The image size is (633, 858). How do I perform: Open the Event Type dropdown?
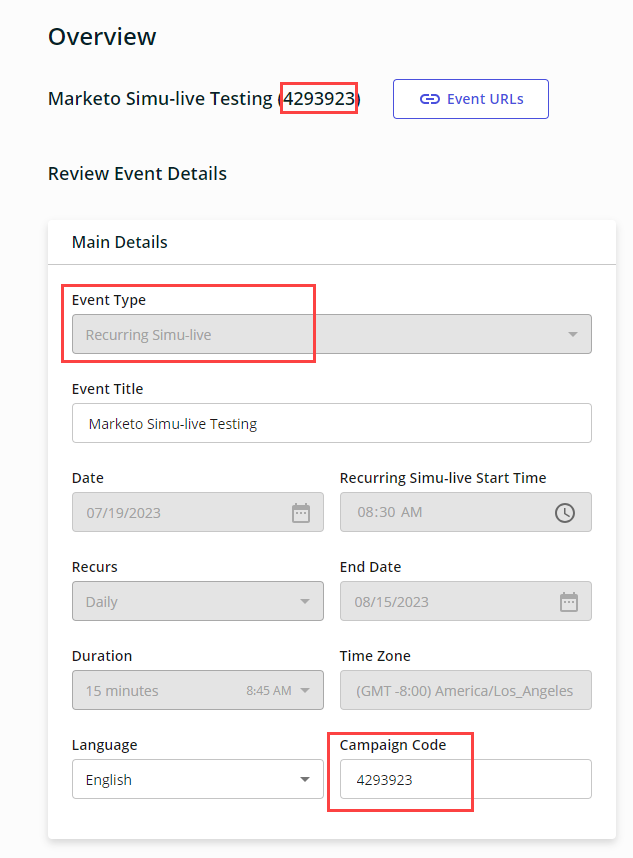click(x=332, y=334)
